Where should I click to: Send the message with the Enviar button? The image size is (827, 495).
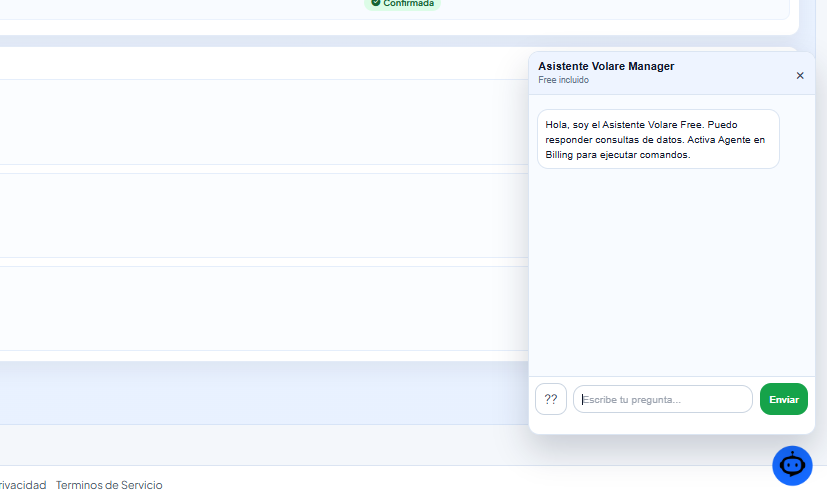click(x=783, y=399)
